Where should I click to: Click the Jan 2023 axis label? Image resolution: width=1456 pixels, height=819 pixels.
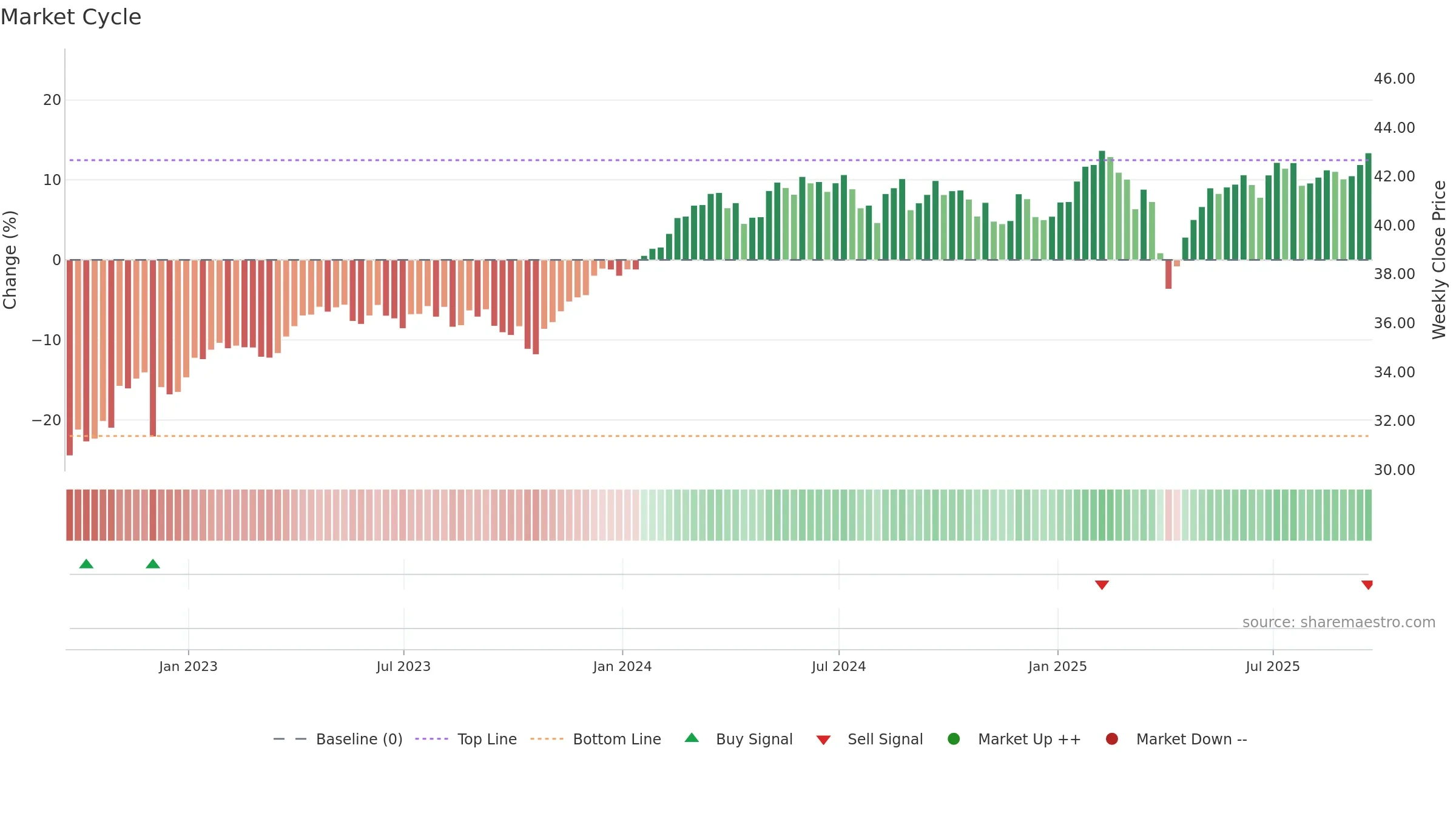tap(188, 666)
